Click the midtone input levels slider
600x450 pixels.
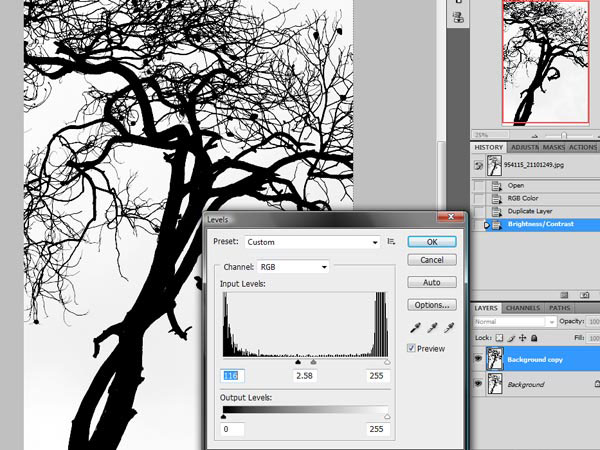click(x=313, y=362)
